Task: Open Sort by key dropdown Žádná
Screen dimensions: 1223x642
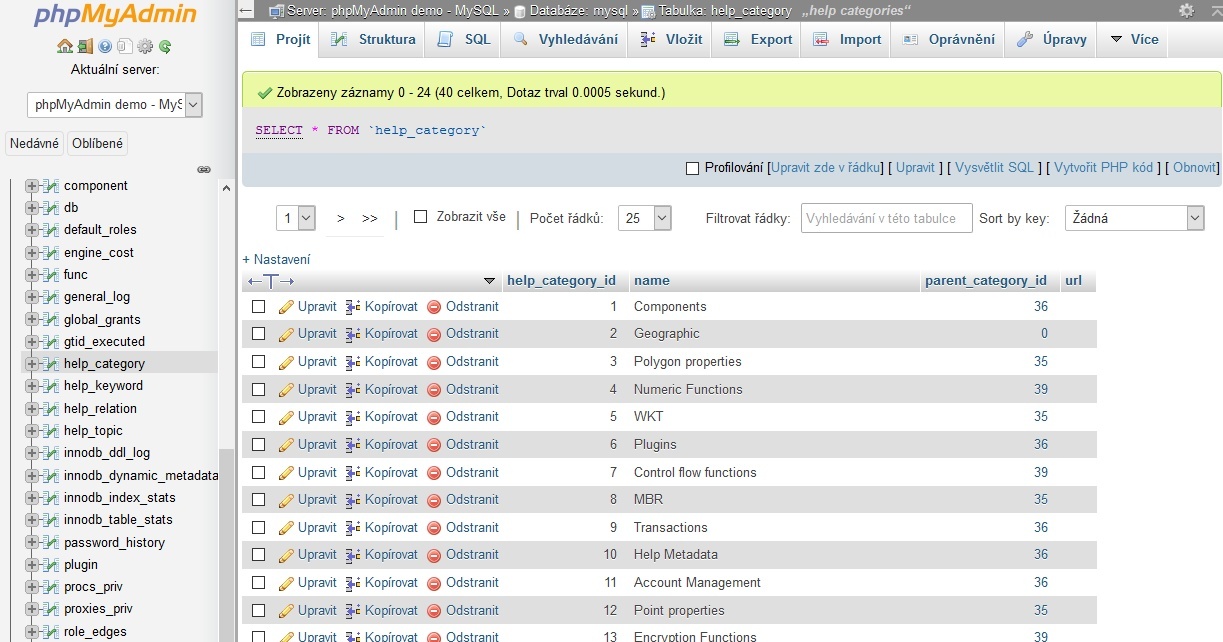Action: point(1134,218)
